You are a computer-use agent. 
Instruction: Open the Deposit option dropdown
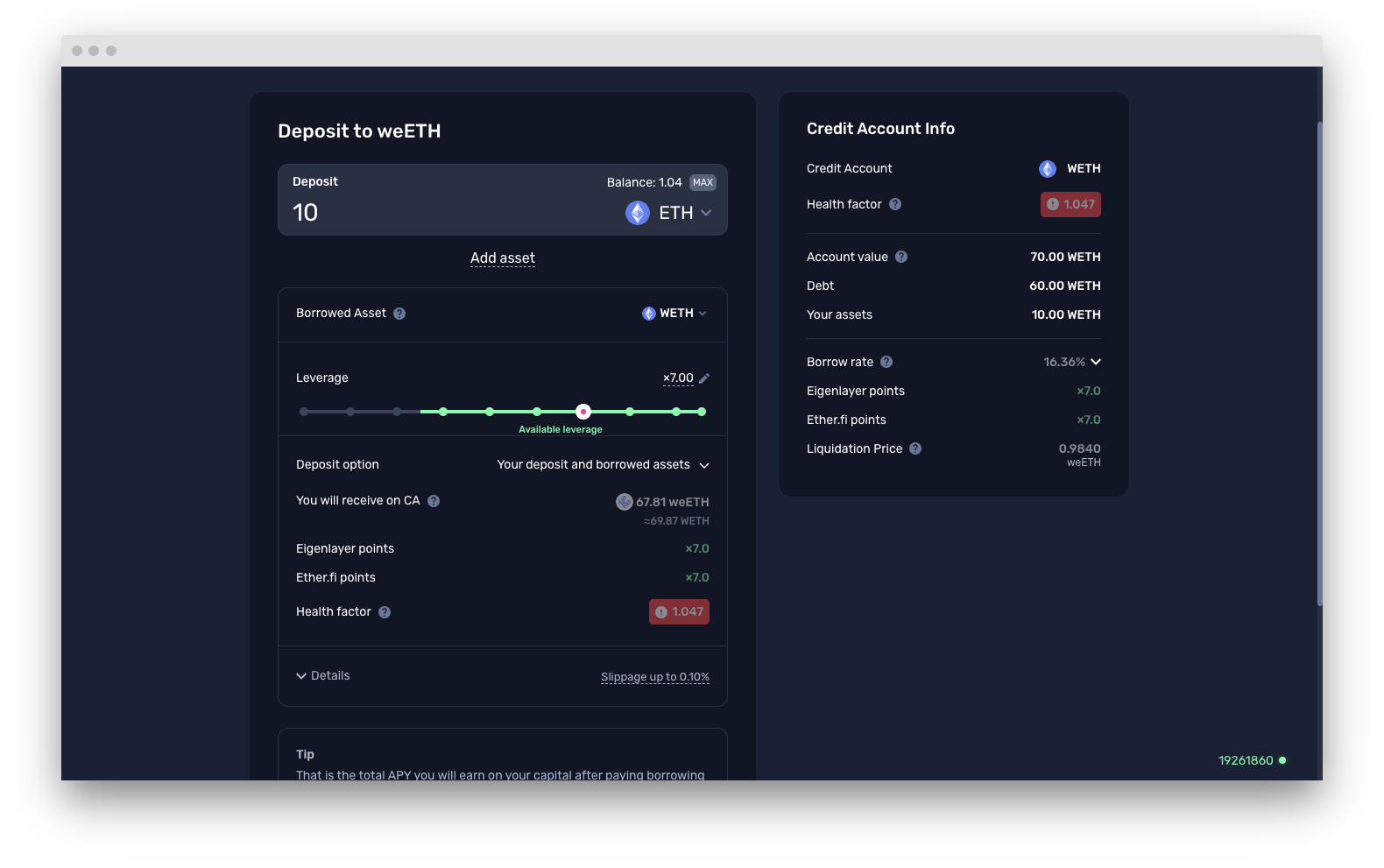coord(604,465)
